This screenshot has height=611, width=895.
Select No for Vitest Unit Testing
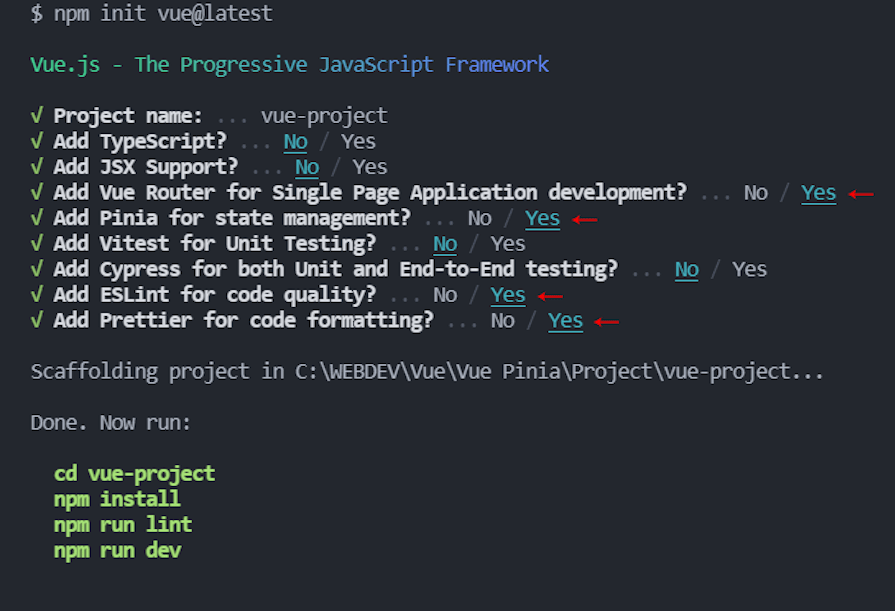point(445,244)
